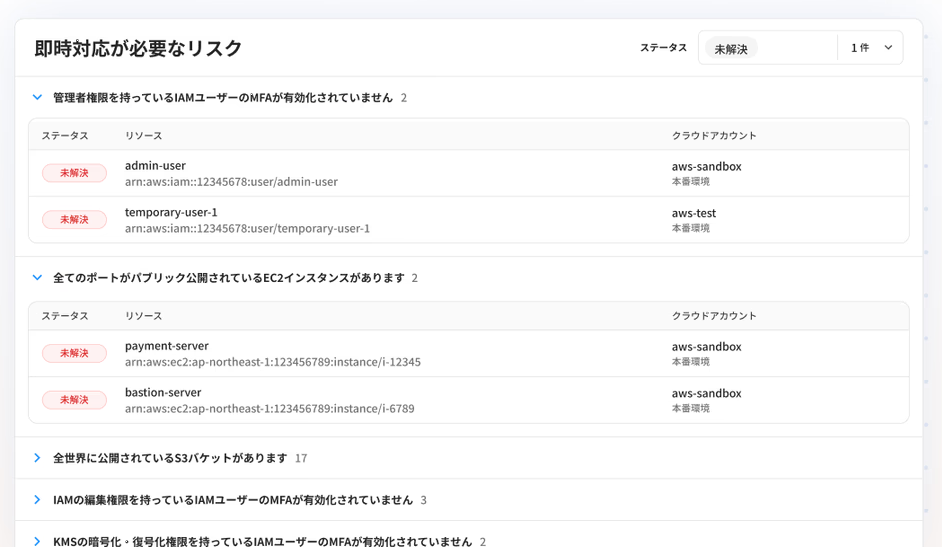Open the temporary-user-1 resource row
This screenshot has width=942, height=547.
[171, 212]
